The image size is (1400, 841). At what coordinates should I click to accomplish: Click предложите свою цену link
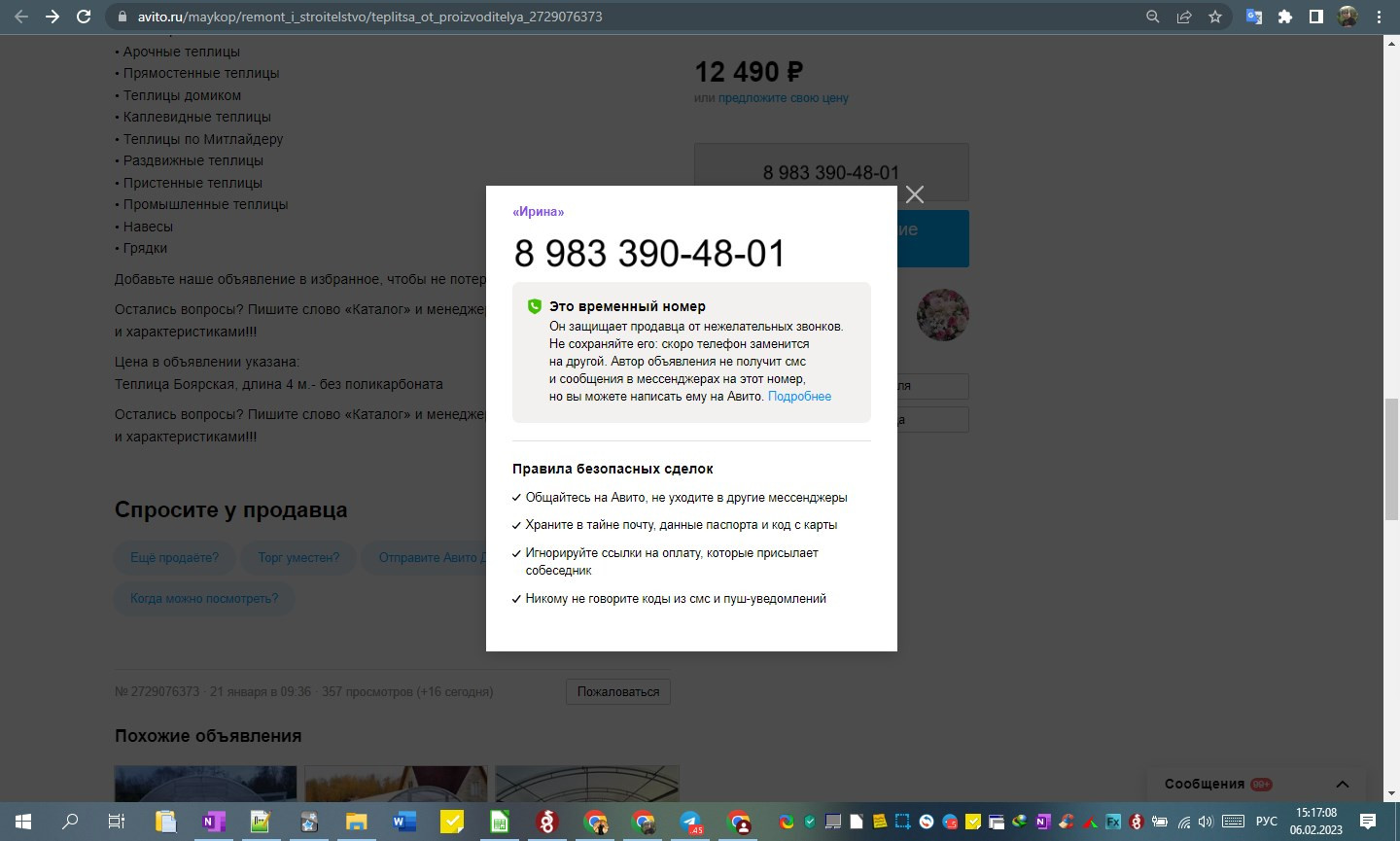point(784,98)
